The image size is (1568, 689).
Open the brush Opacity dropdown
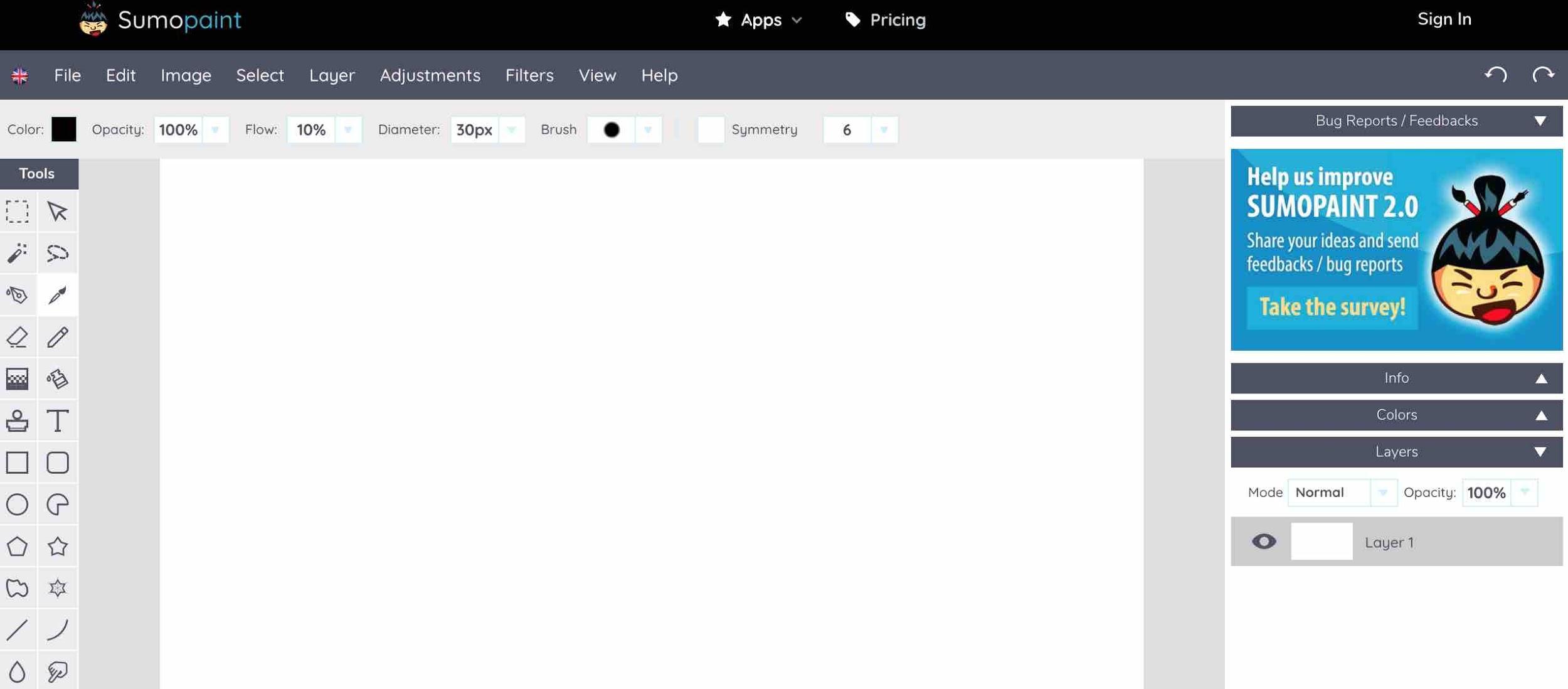(x=215, y=129)
